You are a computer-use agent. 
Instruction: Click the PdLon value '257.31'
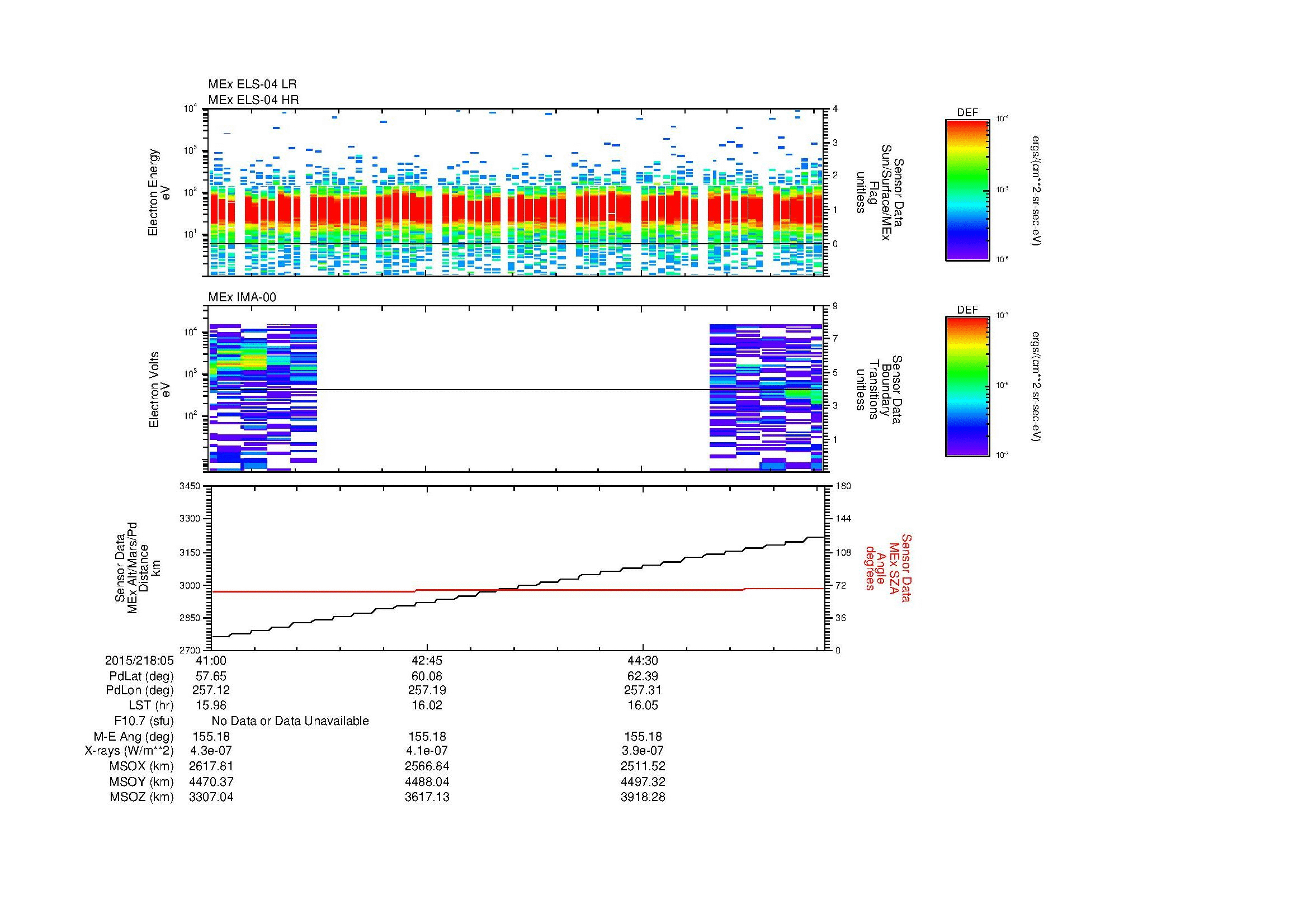pyautogui.click(x=643, y=690)
